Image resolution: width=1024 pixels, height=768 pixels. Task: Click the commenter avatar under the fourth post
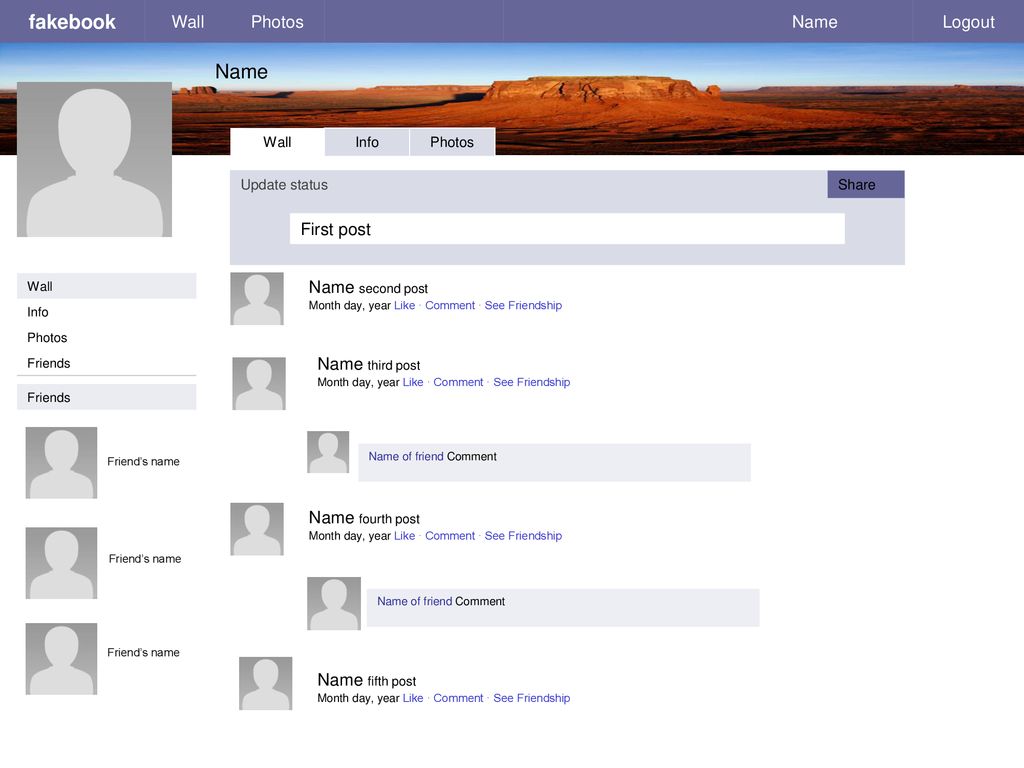tap(334, 603)
